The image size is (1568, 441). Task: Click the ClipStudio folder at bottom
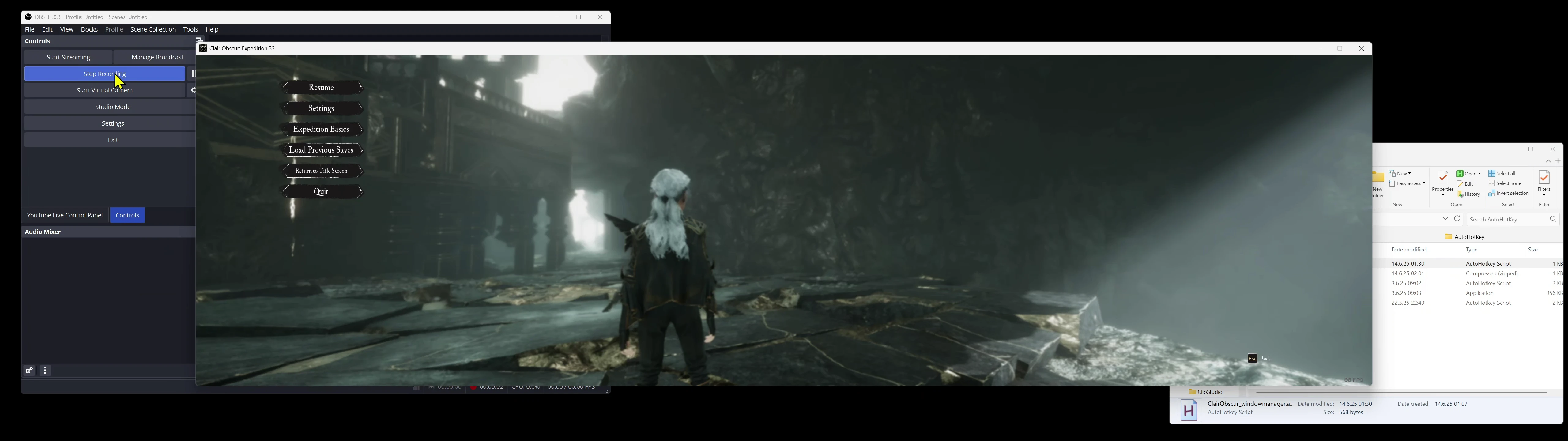pos(1206,392)
